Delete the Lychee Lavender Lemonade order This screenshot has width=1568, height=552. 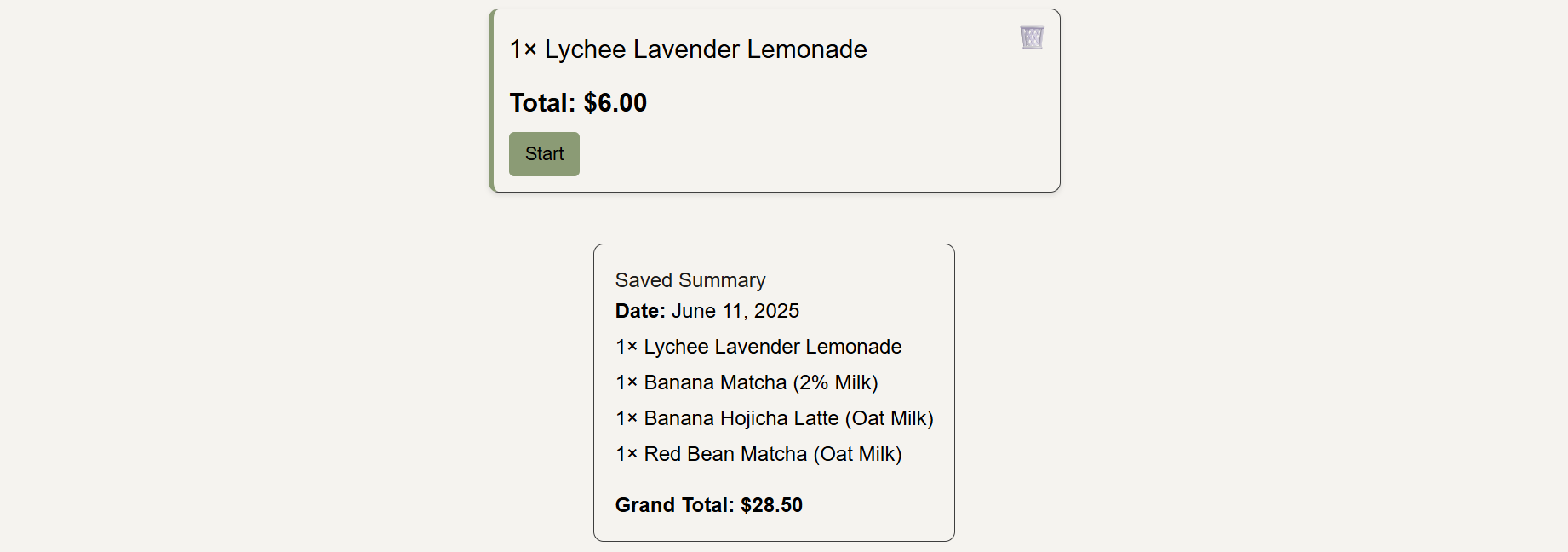(x=1032, y=37)
